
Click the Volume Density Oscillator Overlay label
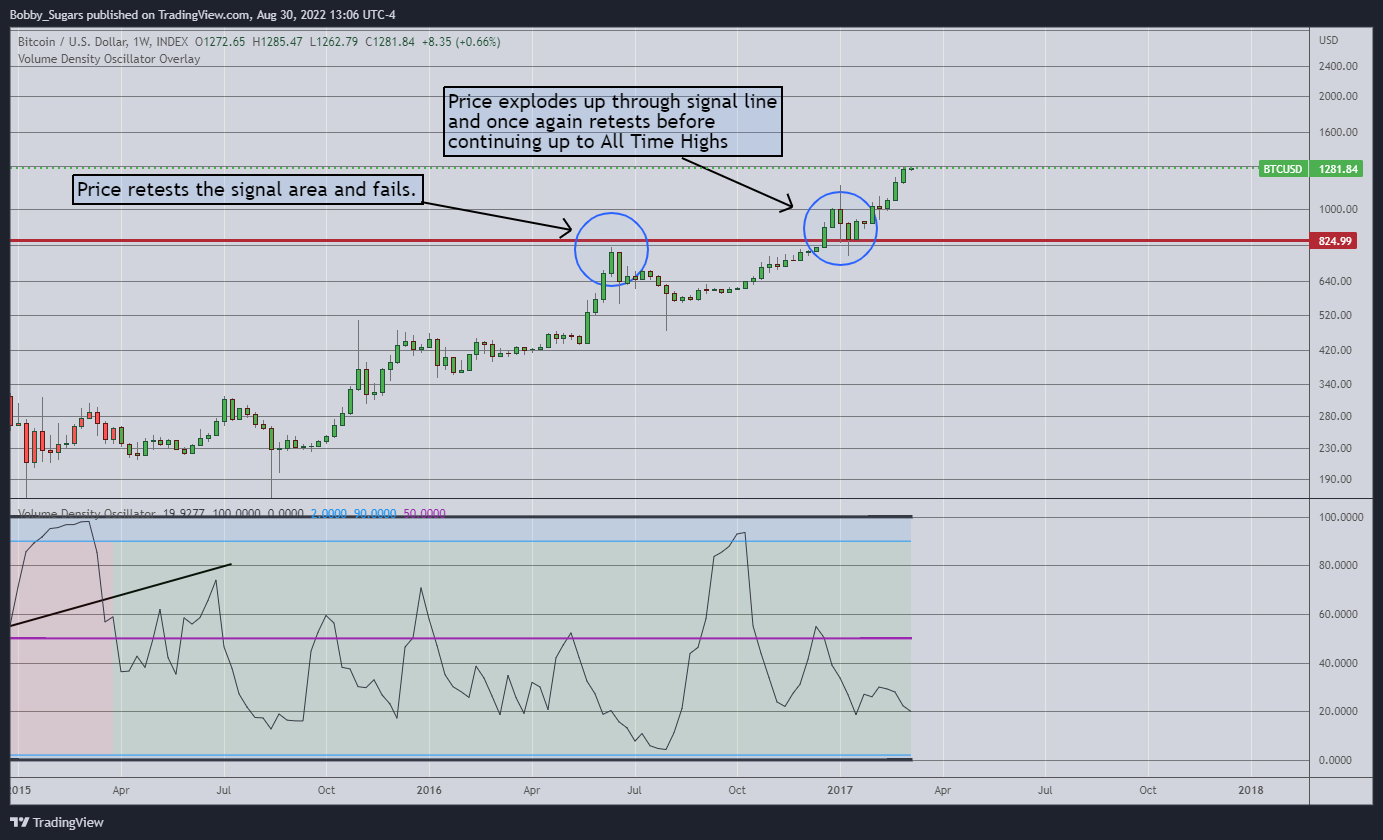pyautogui.click(x=110, y=59)
